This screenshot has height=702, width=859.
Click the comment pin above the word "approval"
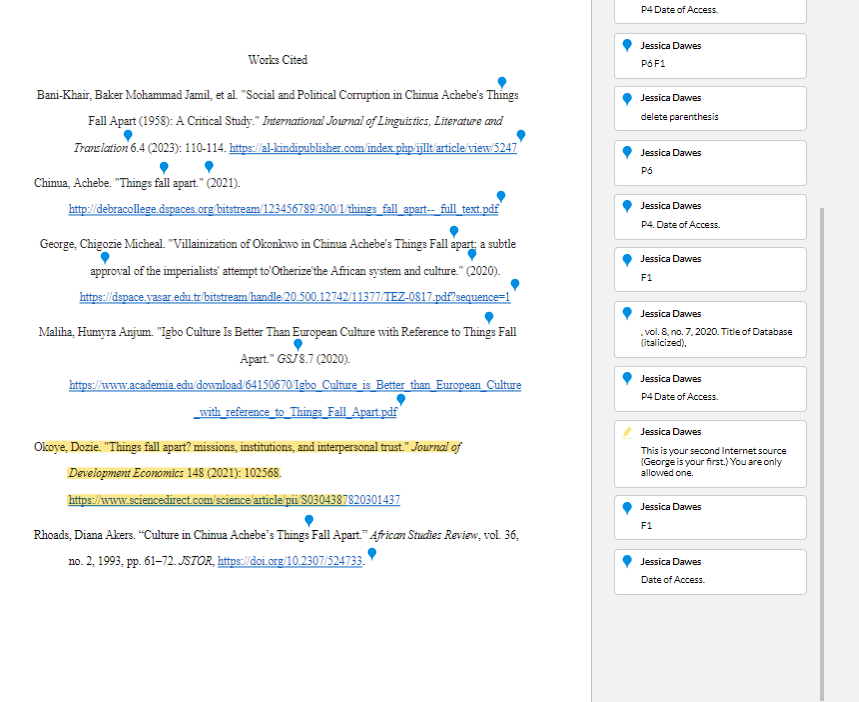[x=105, y=257]
